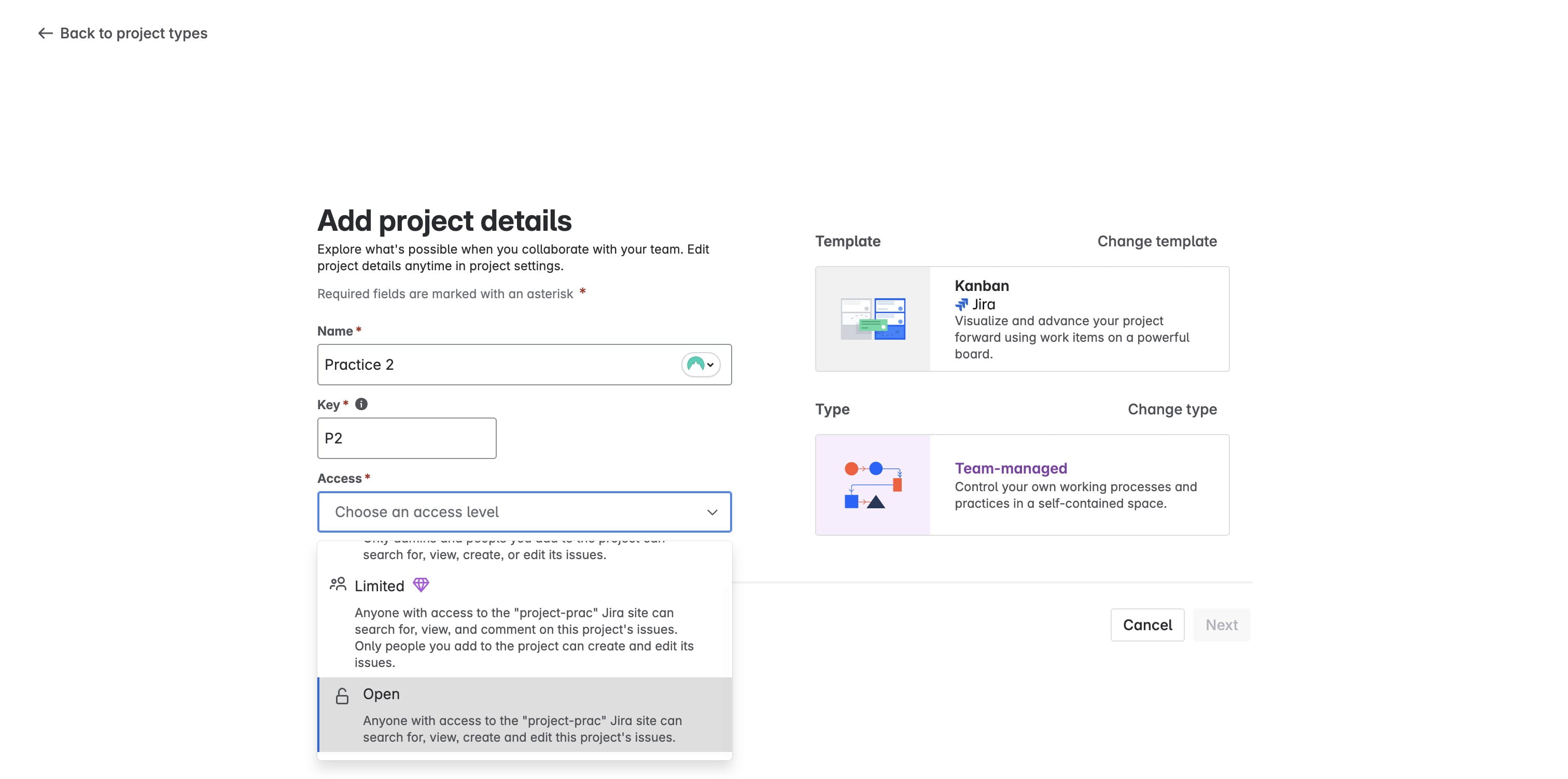This screenshot has width=1568, height=779.
Task: Click Change template link
Action: pos(1156,241)
